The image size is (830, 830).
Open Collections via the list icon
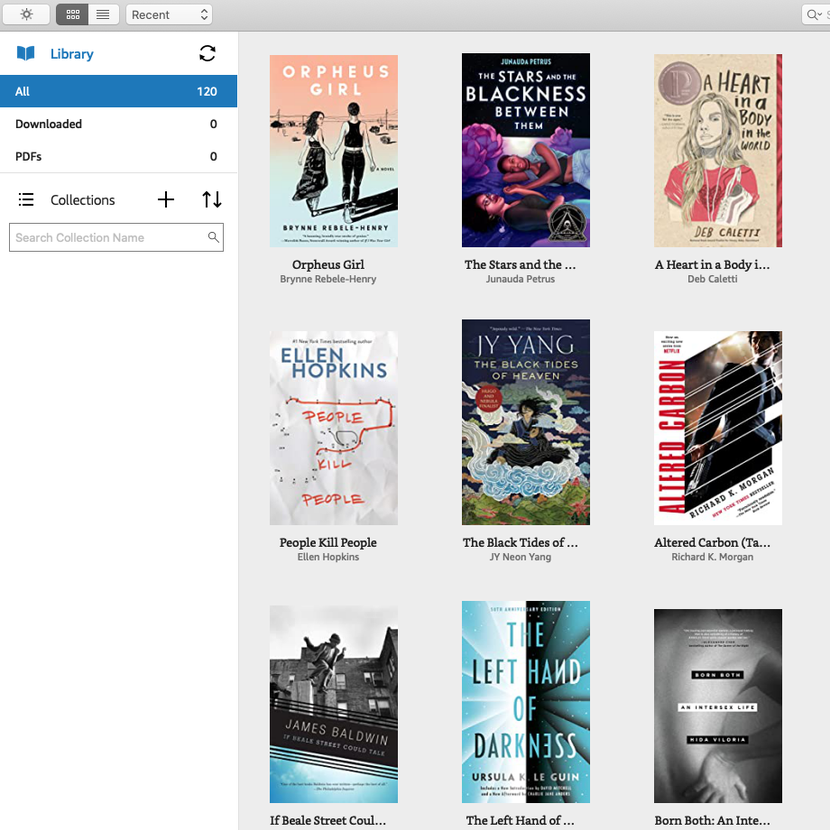tap(26, 200)
